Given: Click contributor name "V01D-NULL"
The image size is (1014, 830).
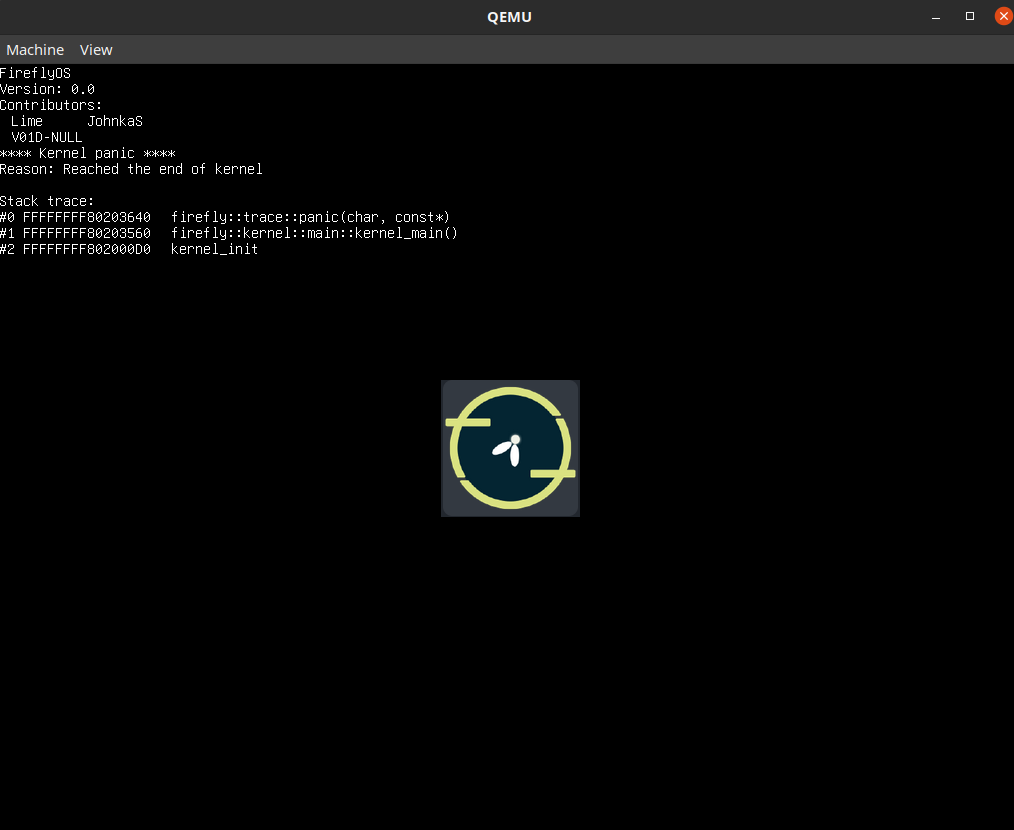Looking at the screenshot, I should [47, 137].
